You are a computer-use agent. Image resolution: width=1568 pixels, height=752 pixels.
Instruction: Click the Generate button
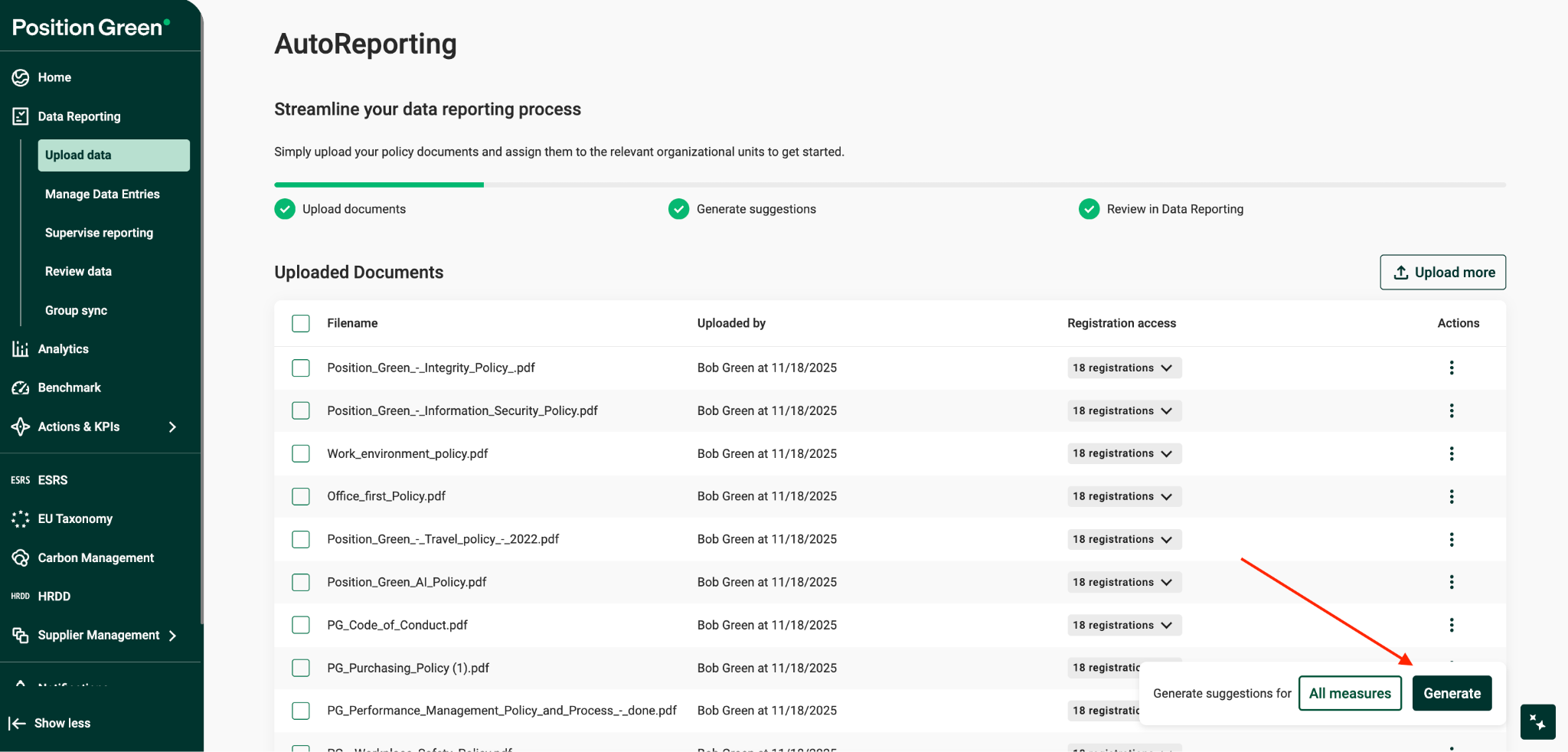(1452, 693)
